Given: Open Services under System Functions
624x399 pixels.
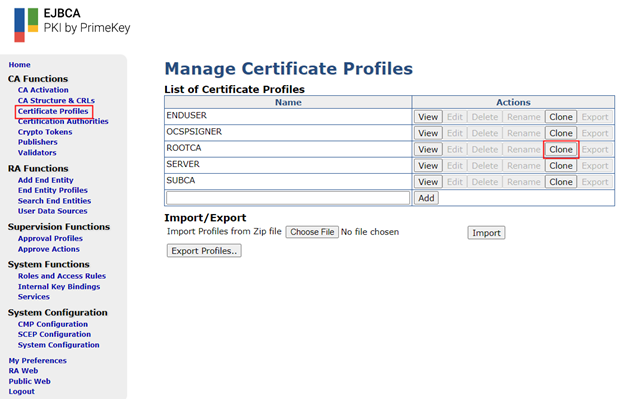Looking at the screenshot, I should coord(33,297).
